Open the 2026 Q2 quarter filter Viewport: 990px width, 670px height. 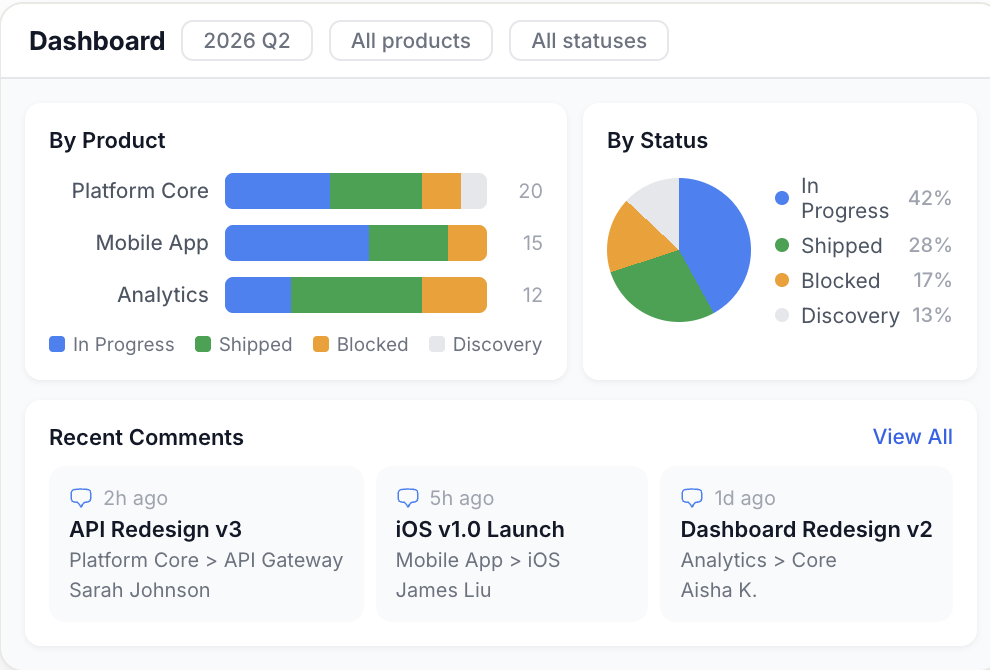pos(246,41)
